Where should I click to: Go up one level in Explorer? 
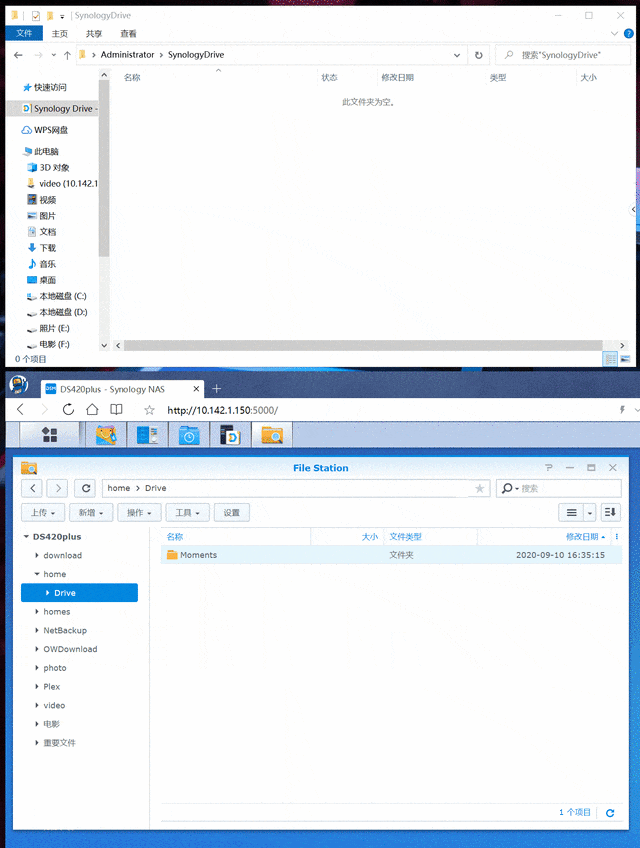pos(67,55)
